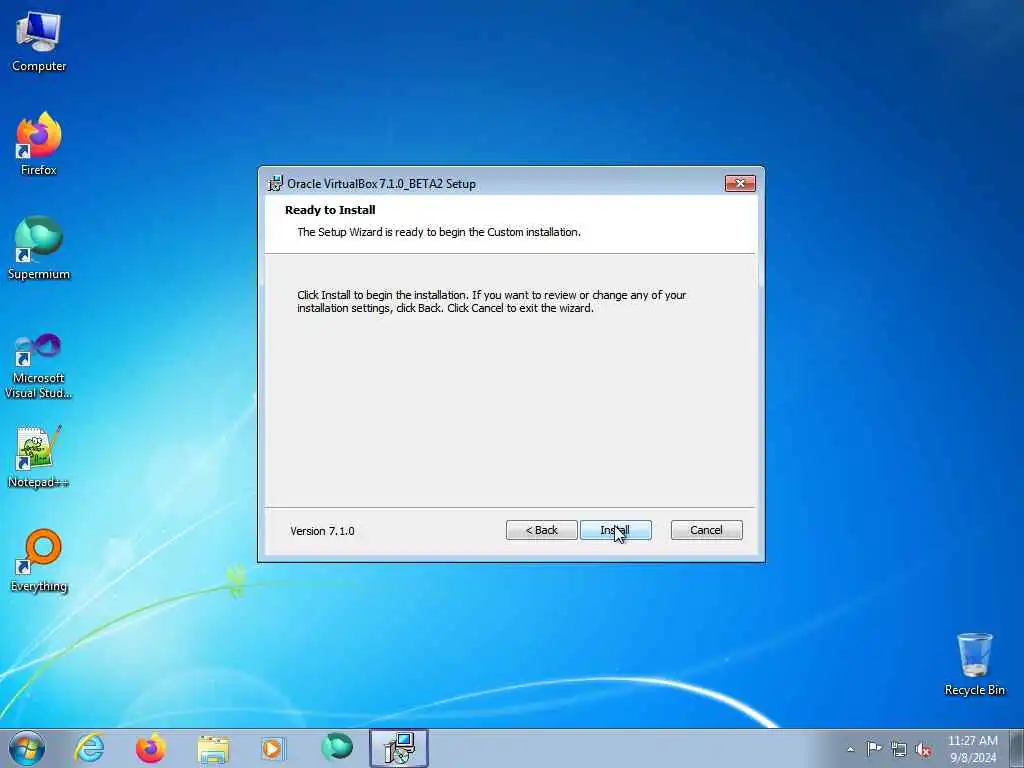Viewport: 1024px width, 768px height.
Task: Open the network status tray icon
Action: [x=899, y=749]
